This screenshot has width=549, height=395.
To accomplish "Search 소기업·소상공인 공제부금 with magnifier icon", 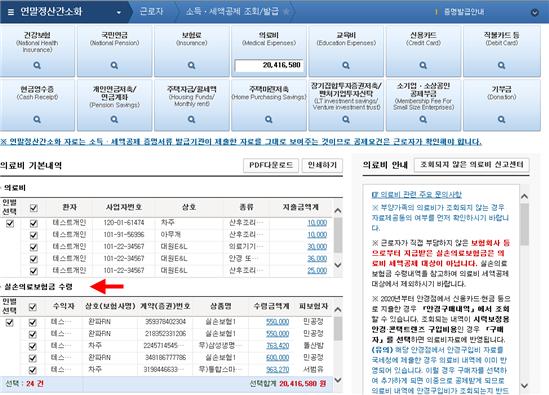I will tap(423, 119).
